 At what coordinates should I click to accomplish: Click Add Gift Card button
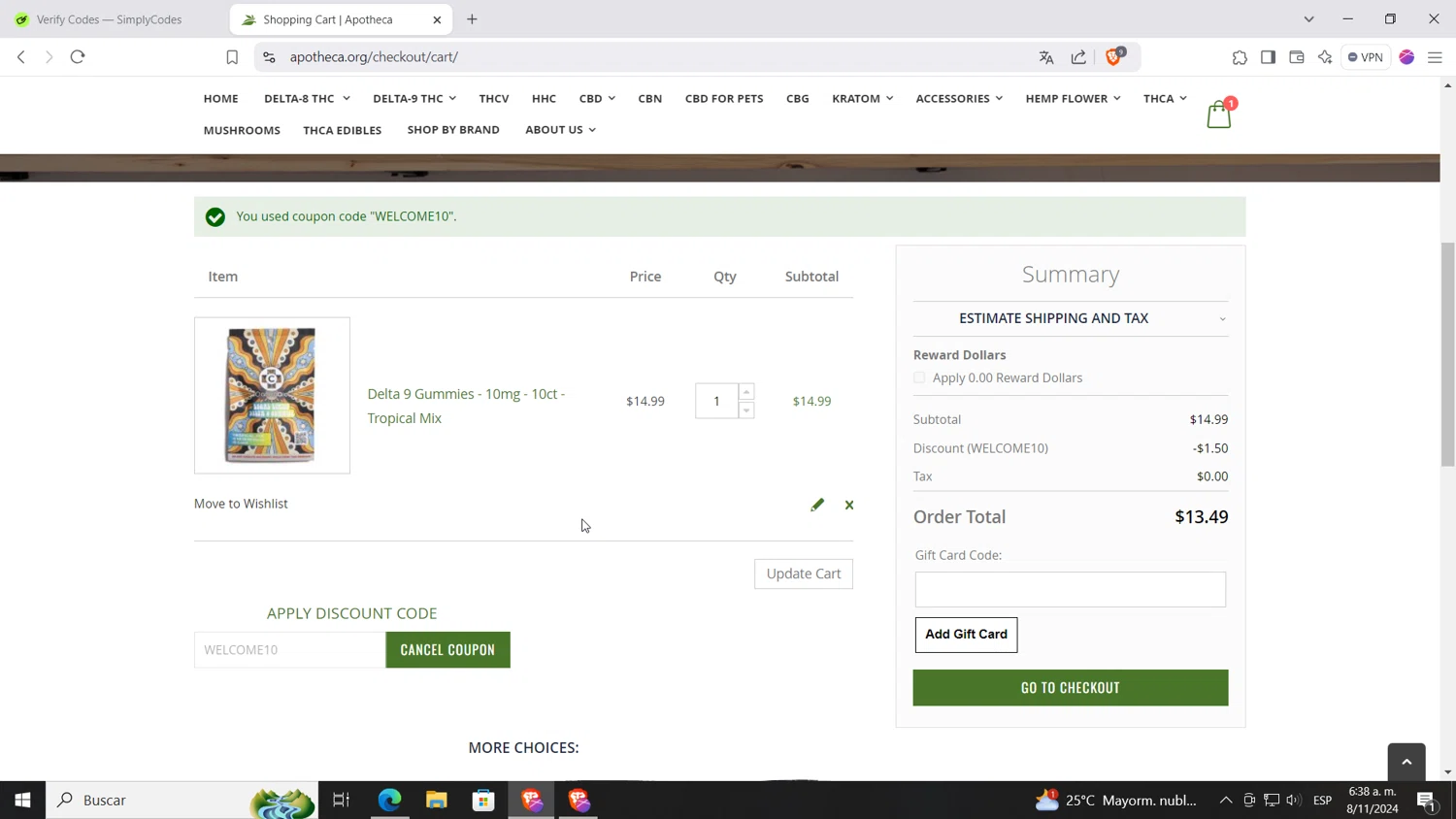coord(966,635)
